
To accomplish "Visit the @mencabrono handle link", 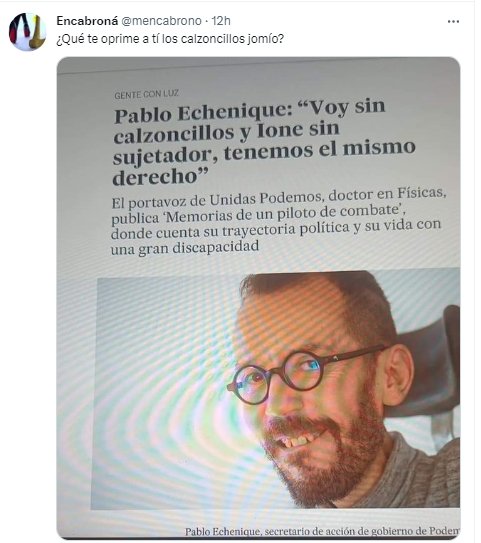I will [x=161, y=21].
